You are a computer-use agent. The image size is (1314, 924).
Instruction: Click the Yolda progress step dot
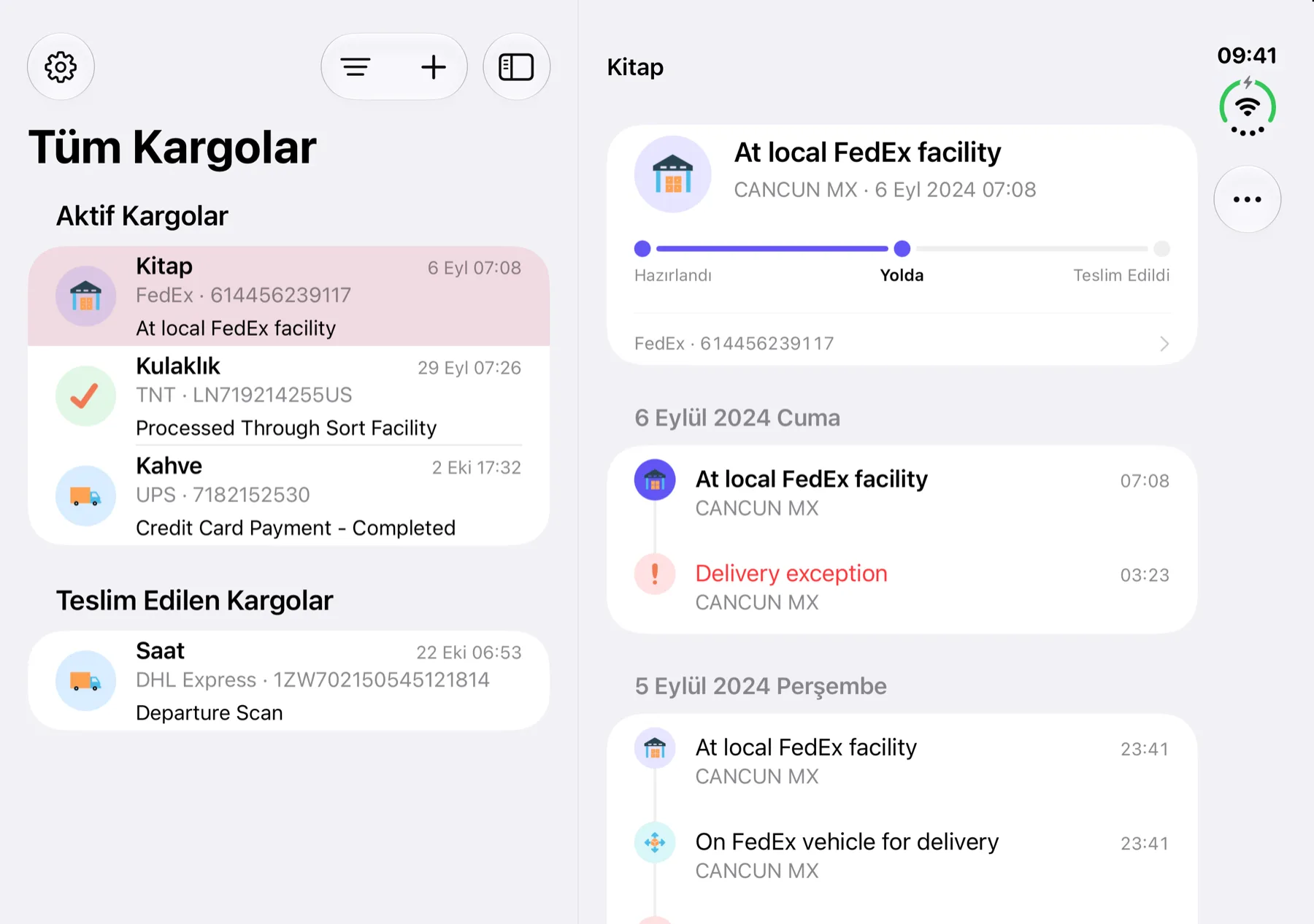(902, 249)
